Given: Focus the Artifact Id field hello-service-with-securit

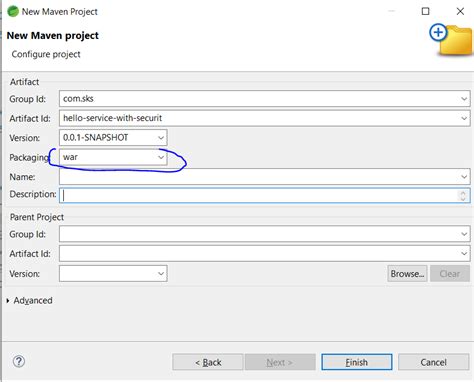Looking at the screenshot, I should (x=265, y=118).
